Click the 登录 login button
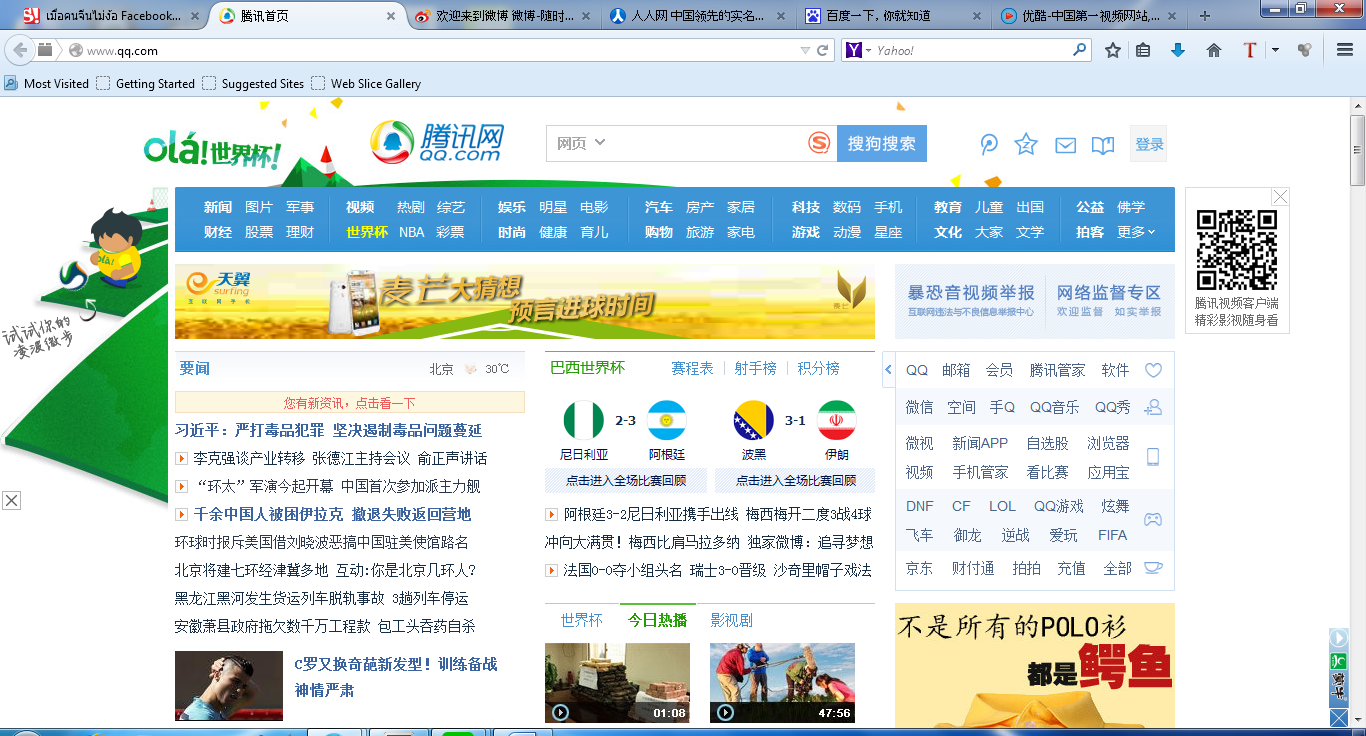 [1149, 145]
